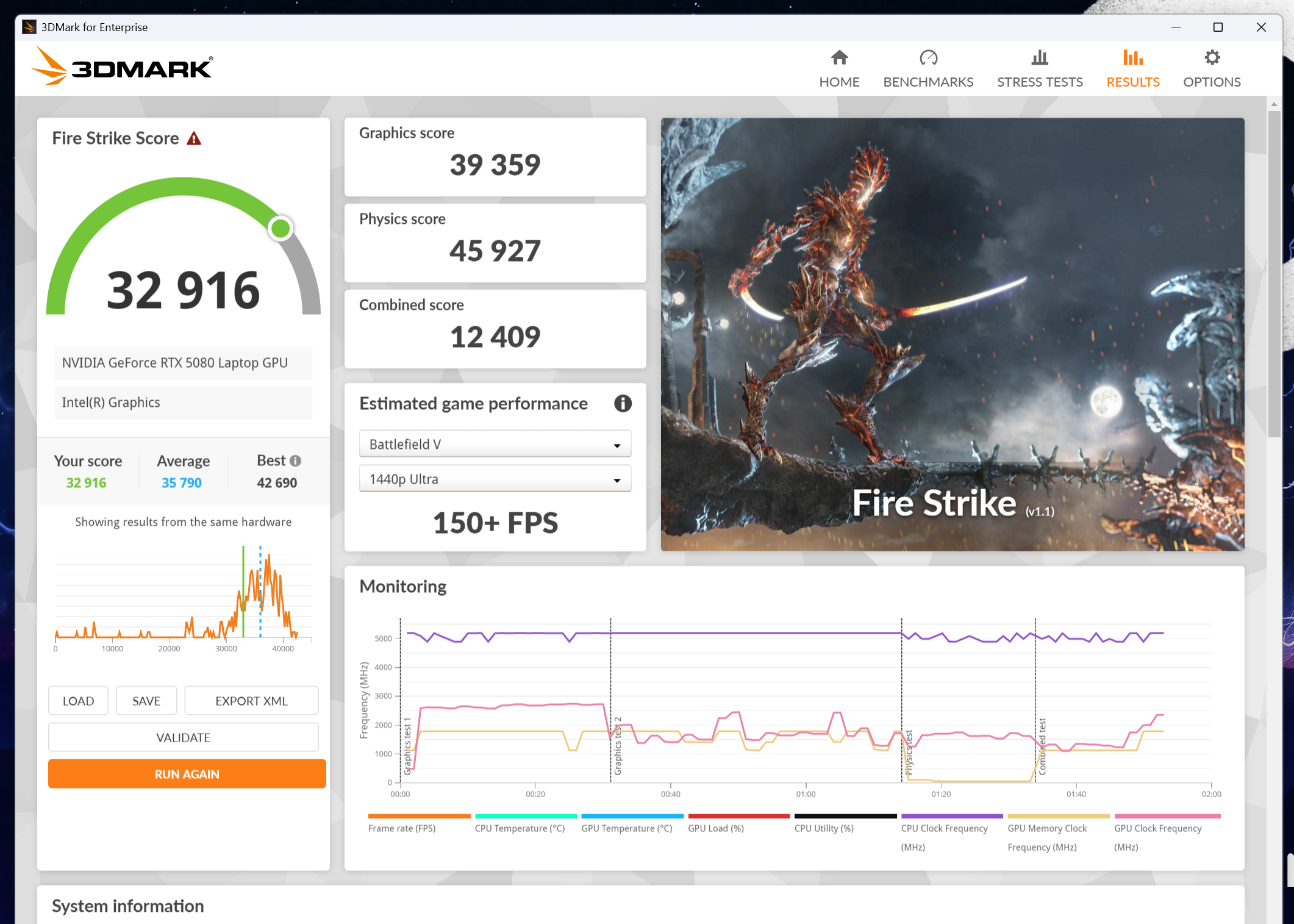The width and height of the screenshot is (1294, 924).
Task: Click the 3DMark logo
Action: tap(122, 66)
